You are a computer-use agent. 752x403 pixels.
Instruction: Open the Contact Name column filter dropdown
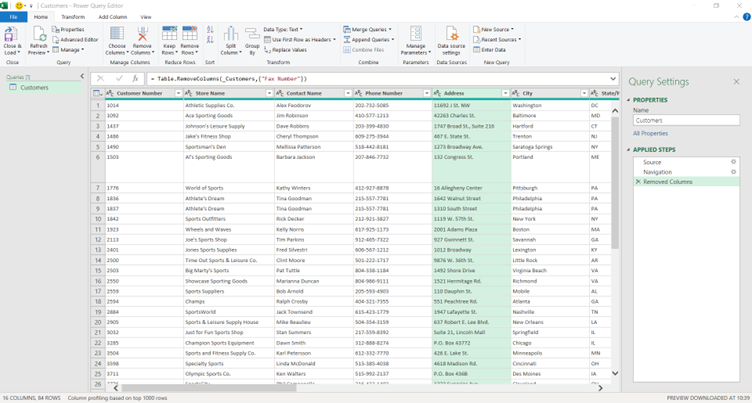[x=348, y=94]
